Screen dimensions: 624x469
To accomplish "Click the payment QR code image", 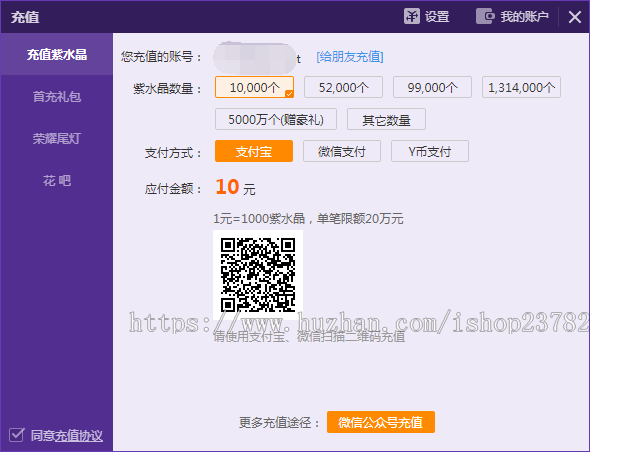I will [x=258, y=275].
